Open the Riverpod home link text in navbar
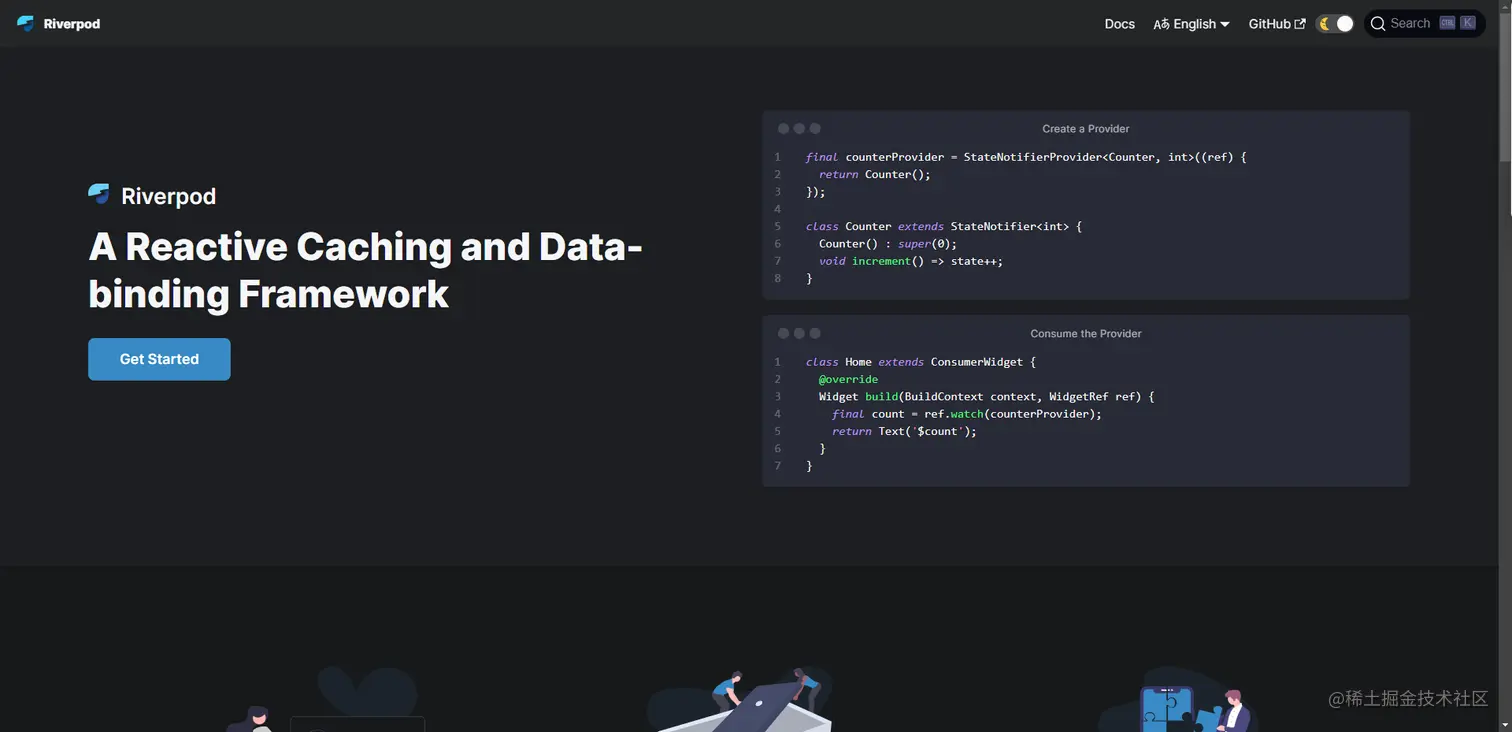Viewport: 1512px width, 732px height. point(72,24)
